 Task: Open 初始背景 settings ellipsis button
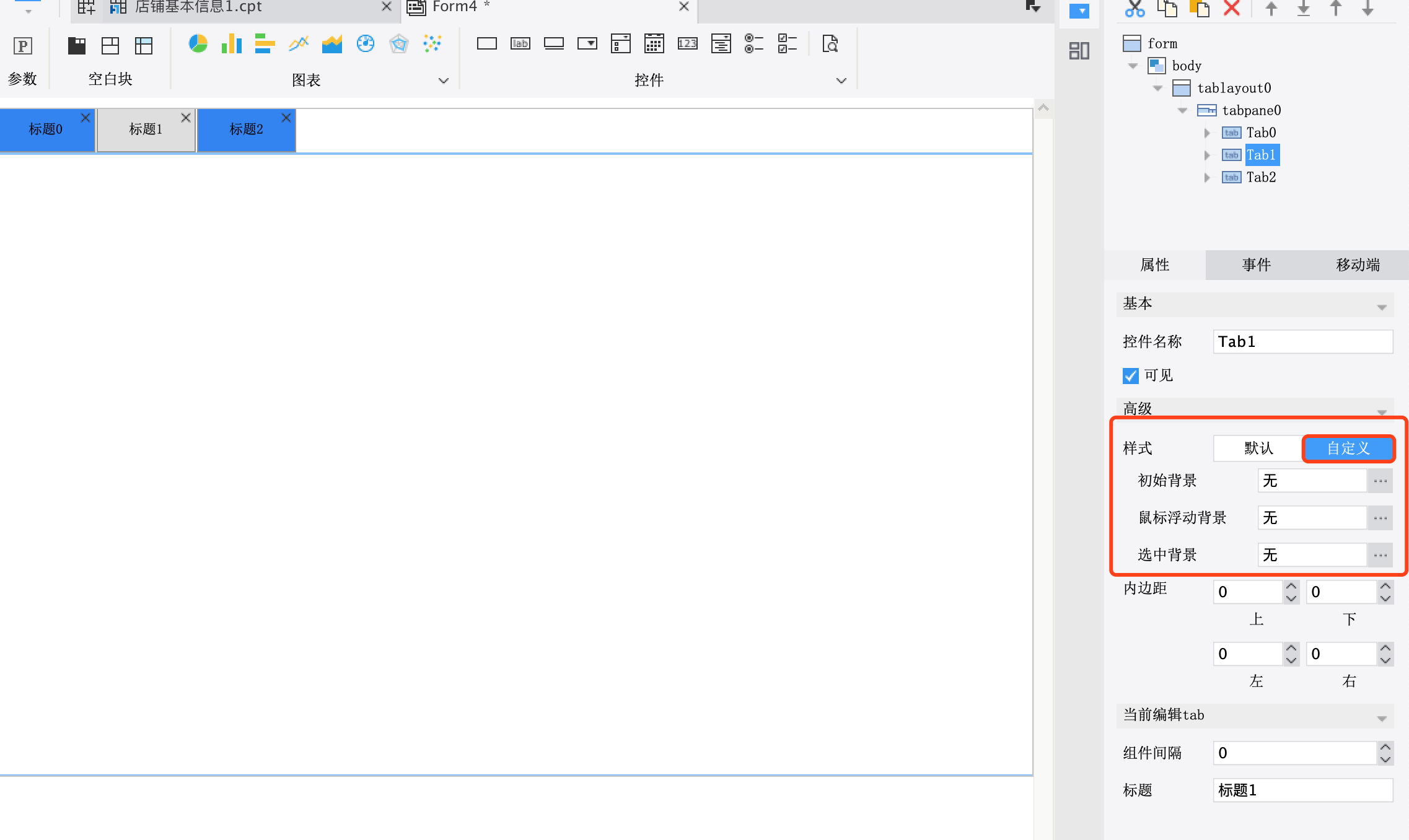(1380, 481)
